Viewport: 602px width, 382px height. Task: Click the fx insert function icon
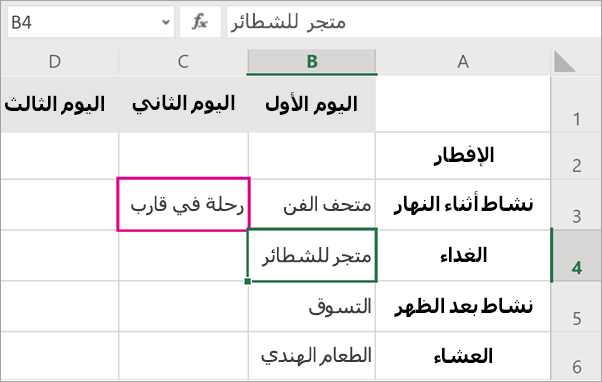point(200,22)
